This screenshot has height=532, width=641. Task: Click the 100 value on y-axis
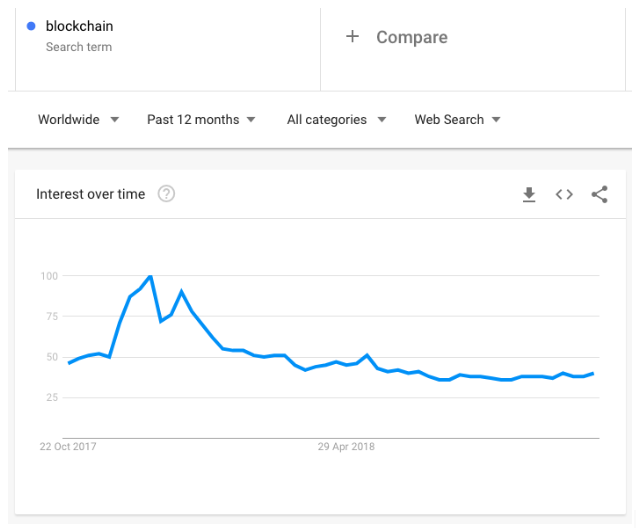coord(50,276)
